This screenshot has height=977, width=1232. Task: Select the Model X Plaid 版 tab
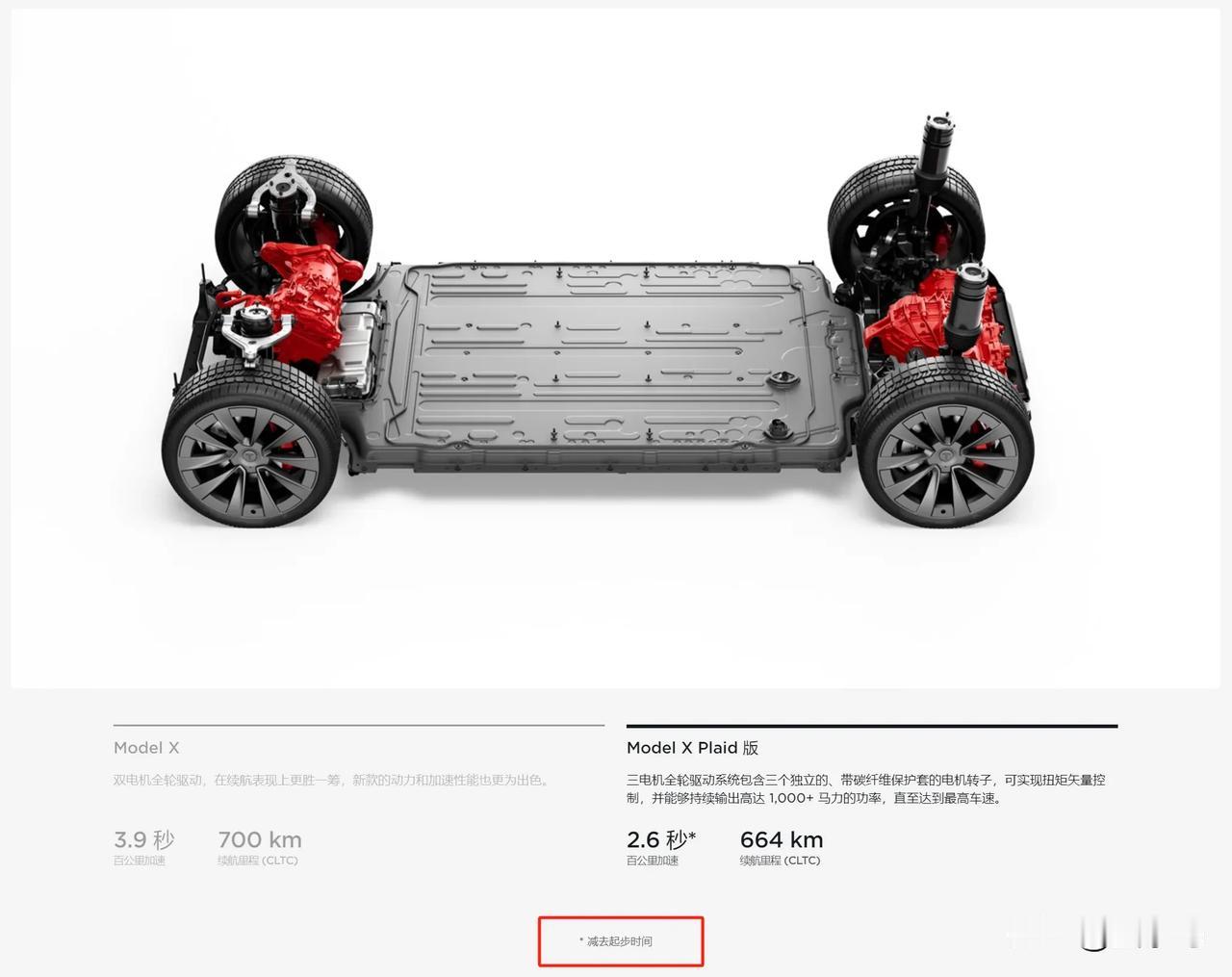pos(692,748)
